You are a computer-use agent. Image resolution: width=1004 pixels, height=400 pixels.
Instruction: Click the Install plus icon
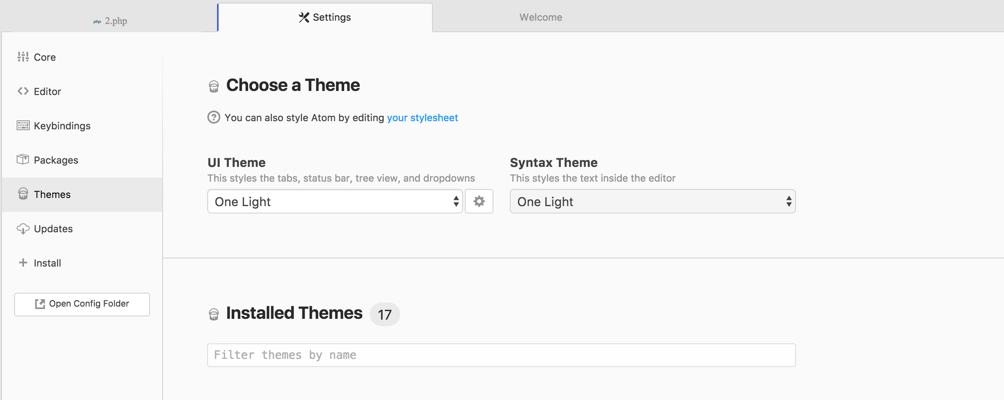point(23,262)
